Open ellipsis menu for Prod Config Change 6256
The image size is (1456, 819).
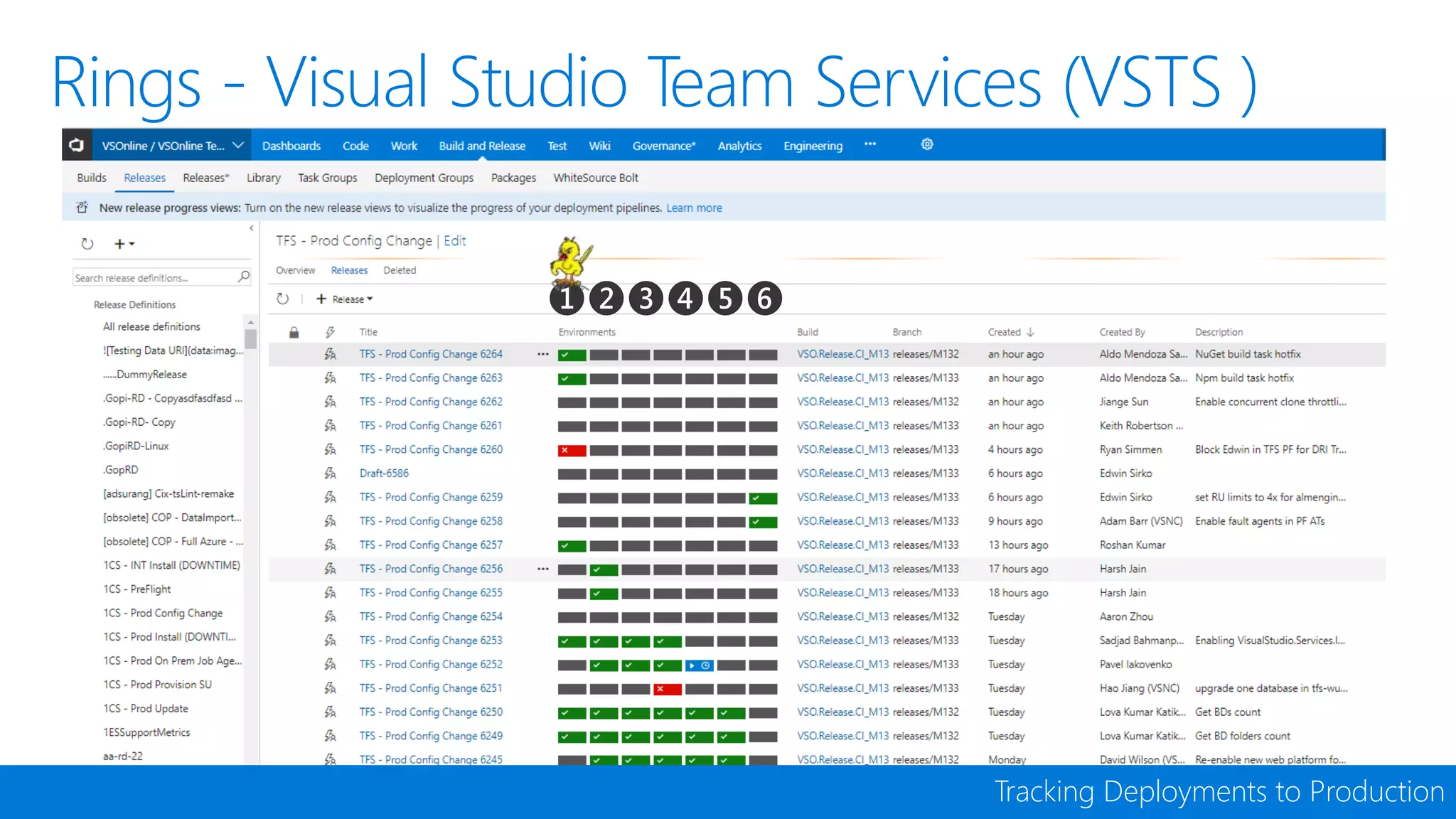point(543,569)
